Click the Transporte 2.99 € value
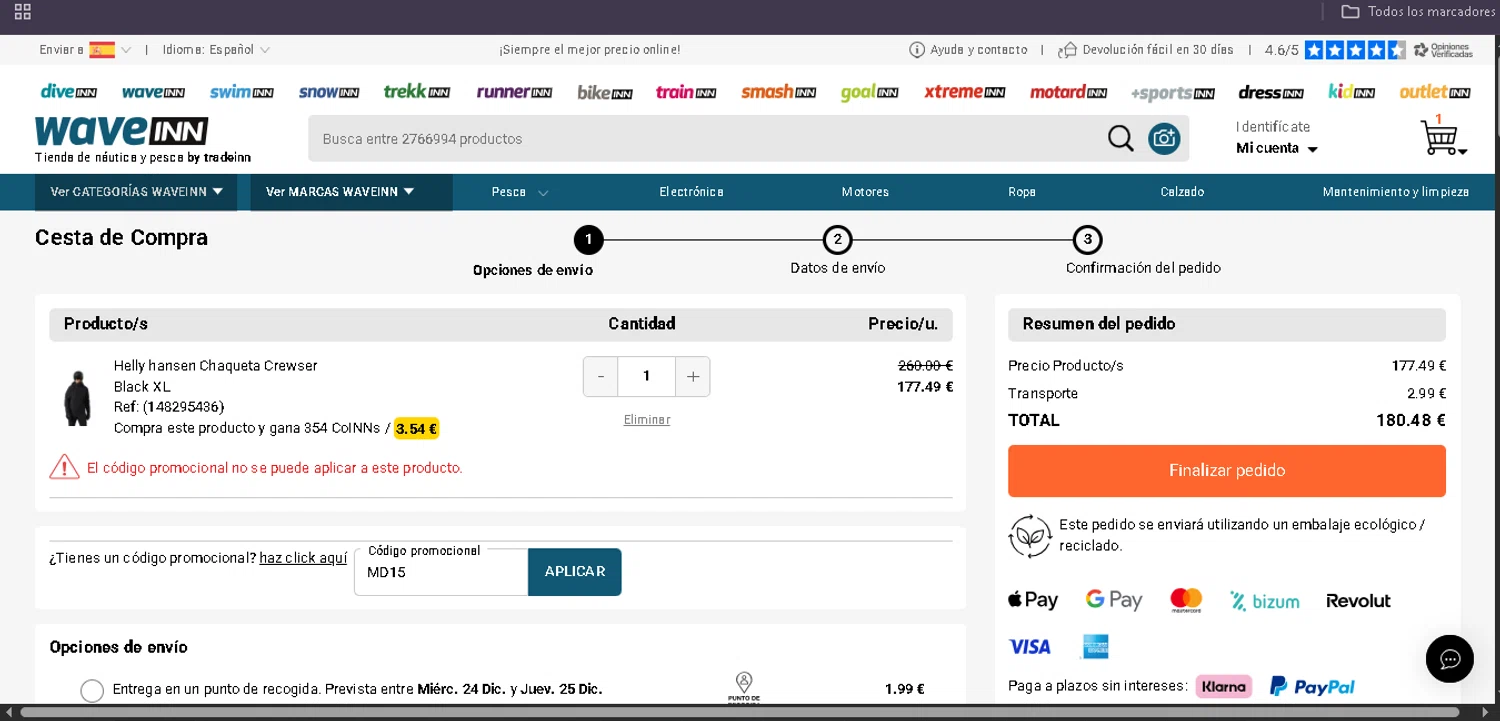1500x721 pixels. pyautogui.click(x=1426, y=394)
